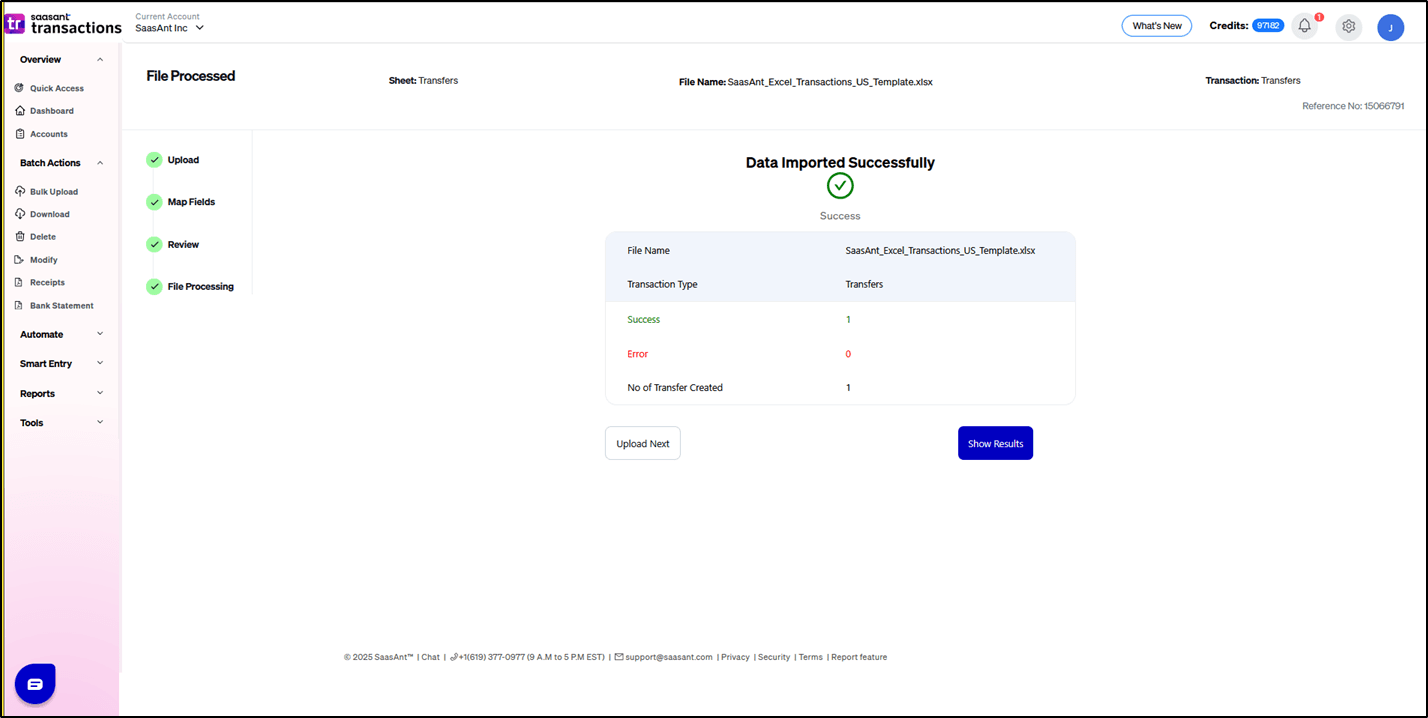Image resolution: width=1428 pixels, height=718 pixels.
Task: Click the Upload Next button
Action: (x=643, y=444)
